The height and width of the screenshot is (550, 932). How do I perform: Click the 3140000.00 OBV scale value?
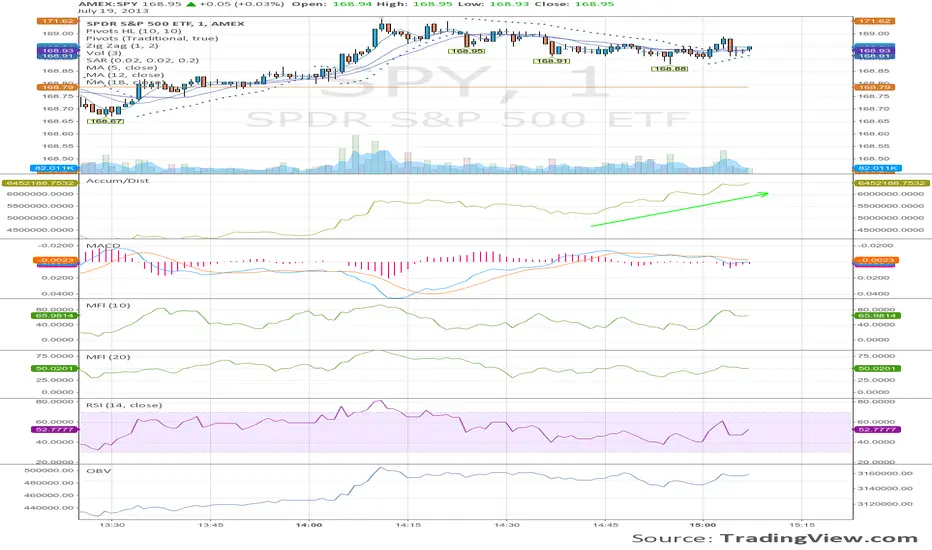point(886,488)
